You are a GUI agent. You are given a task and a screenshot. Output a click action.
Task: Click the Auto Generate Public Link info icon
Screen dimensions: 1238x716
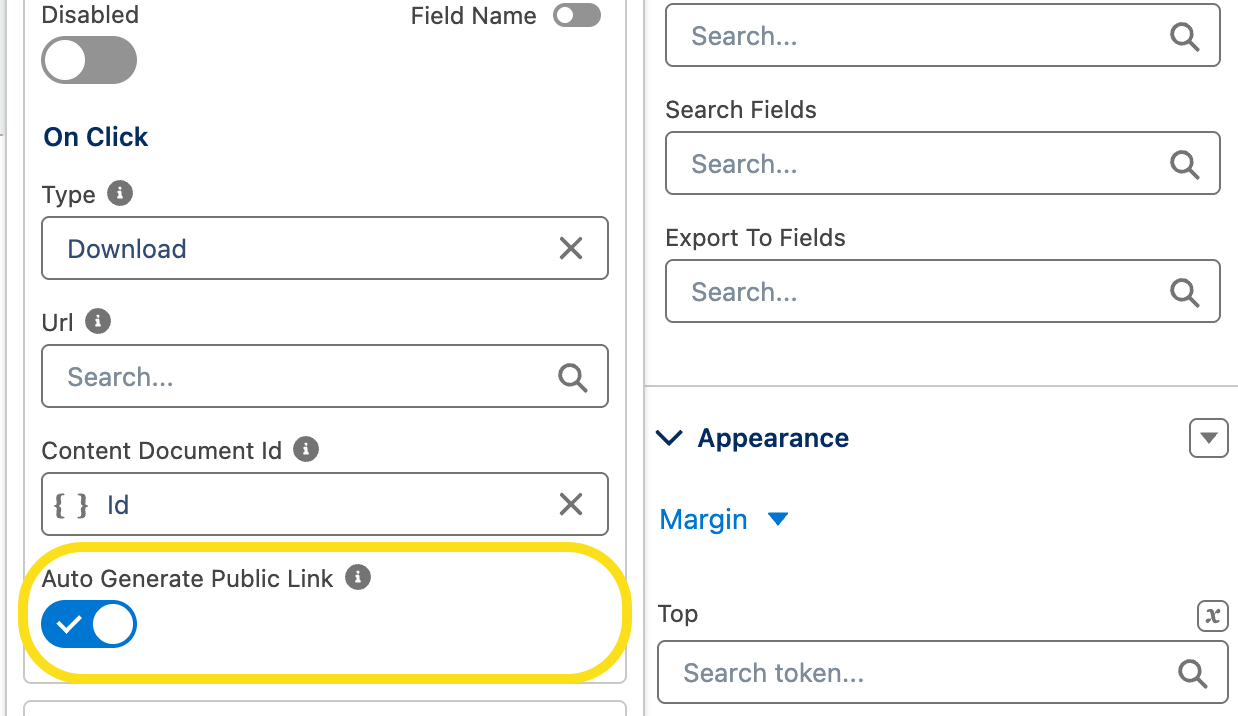tap(358, 577)
